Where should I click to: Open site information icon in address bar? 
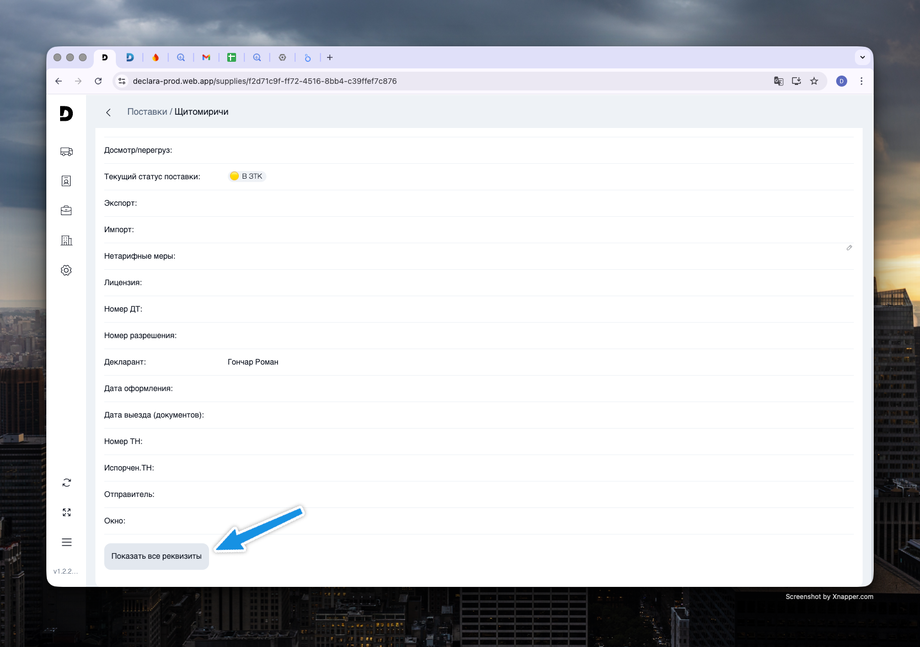[x=121, y=81]
